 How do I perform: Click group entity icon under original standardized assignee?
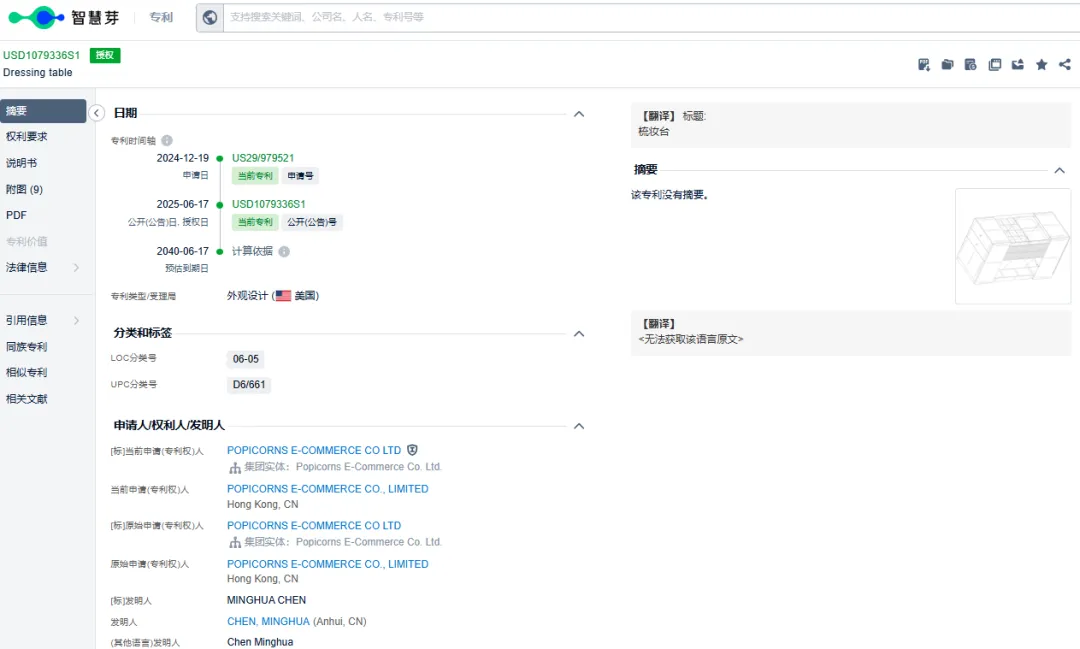tap(235, 543)
